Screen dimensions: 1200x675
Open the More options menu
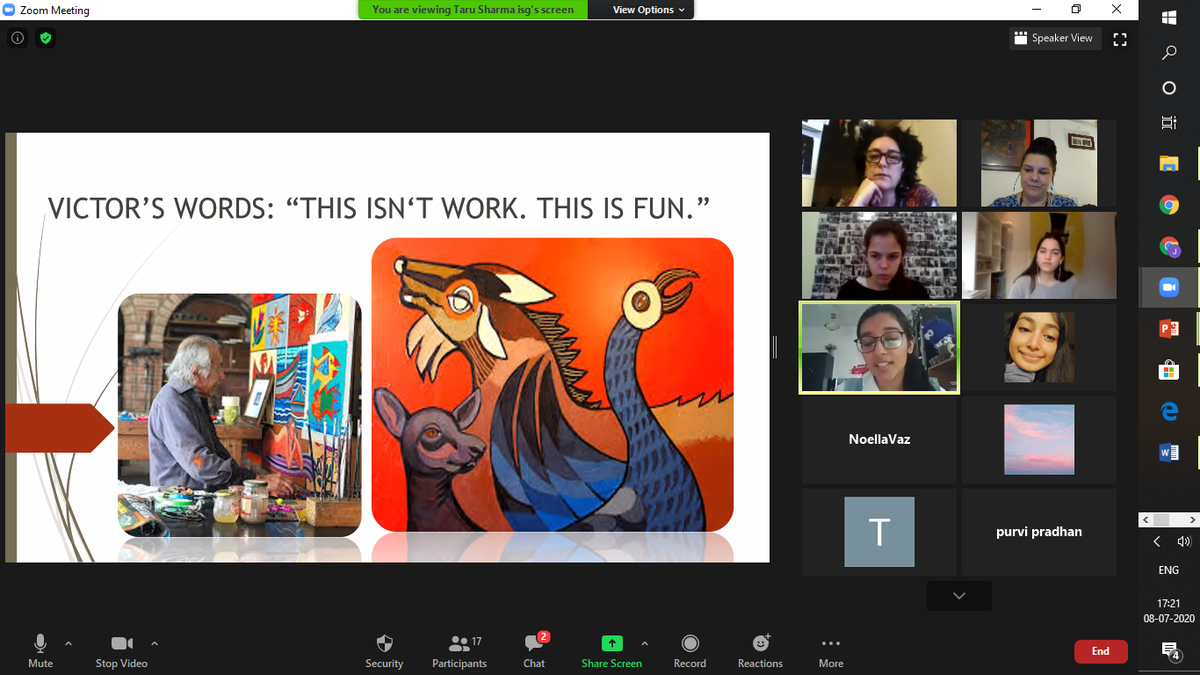click(831, 650)
